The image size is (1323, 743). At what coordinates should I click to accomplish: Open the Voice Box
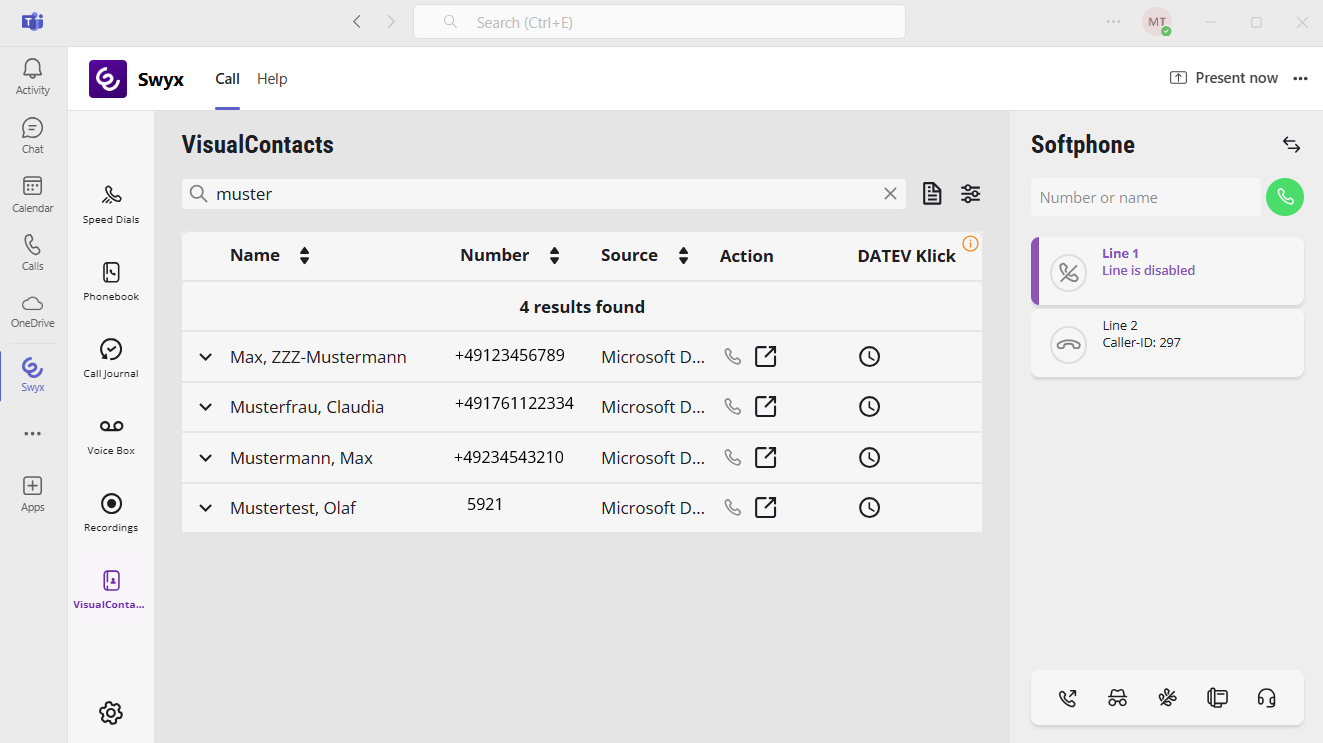coord(111,434)
